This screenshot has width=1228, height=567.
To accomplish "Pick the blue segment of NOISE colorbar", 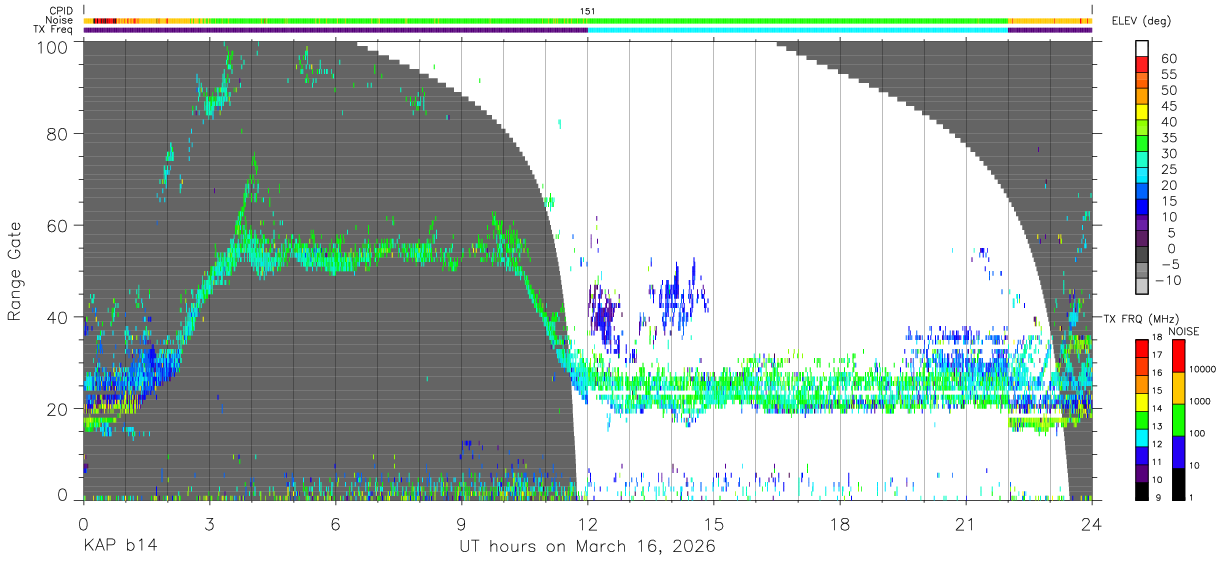I will coord(1178,450).
